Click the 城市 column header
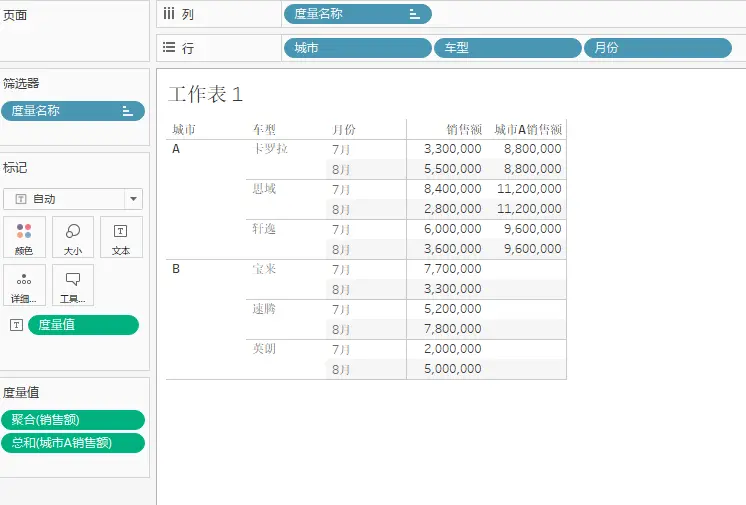Screen dimensions: 746x505 click(184, 129)
